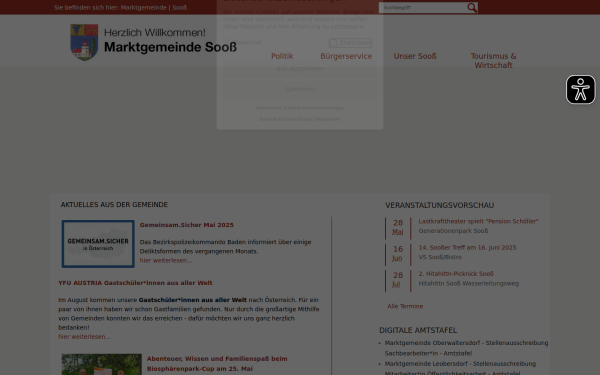Click the search magnifier icon

pyautogui.click(x=472, y=8)
